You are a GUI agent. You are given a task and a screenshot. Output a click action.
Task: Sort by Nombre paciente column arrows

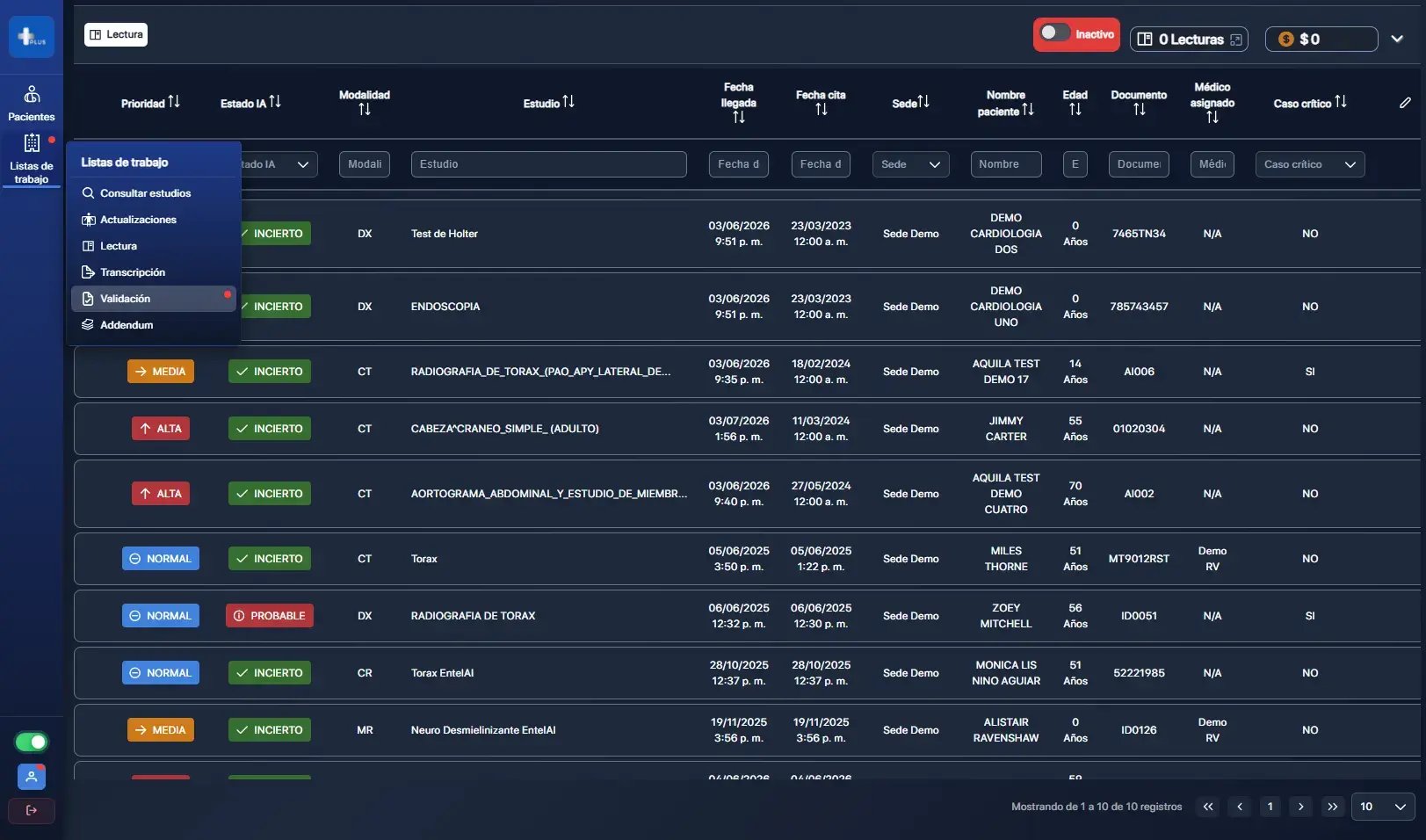tap(1028, 110)
